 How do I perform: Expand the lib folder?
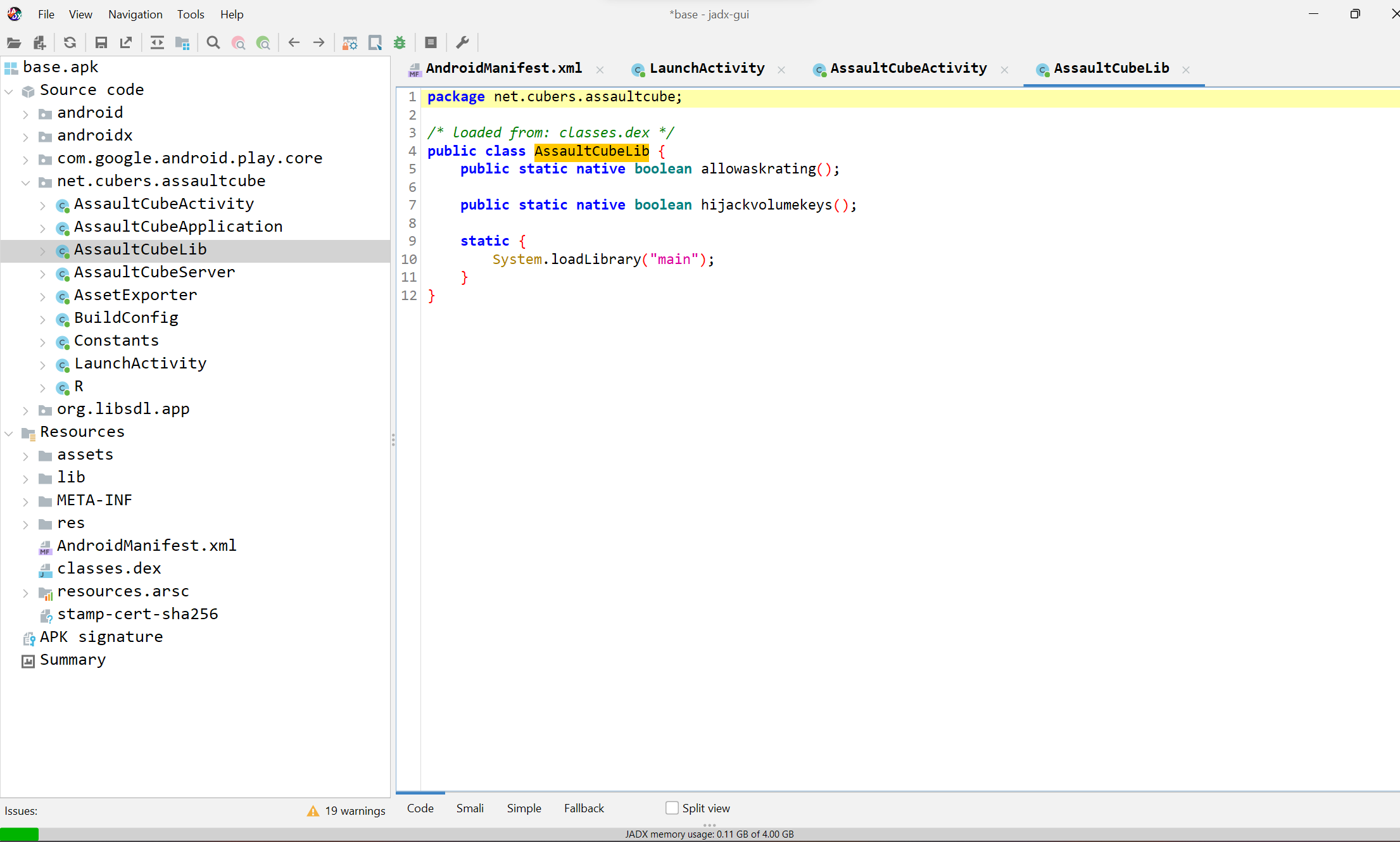(x=26, y=479)
